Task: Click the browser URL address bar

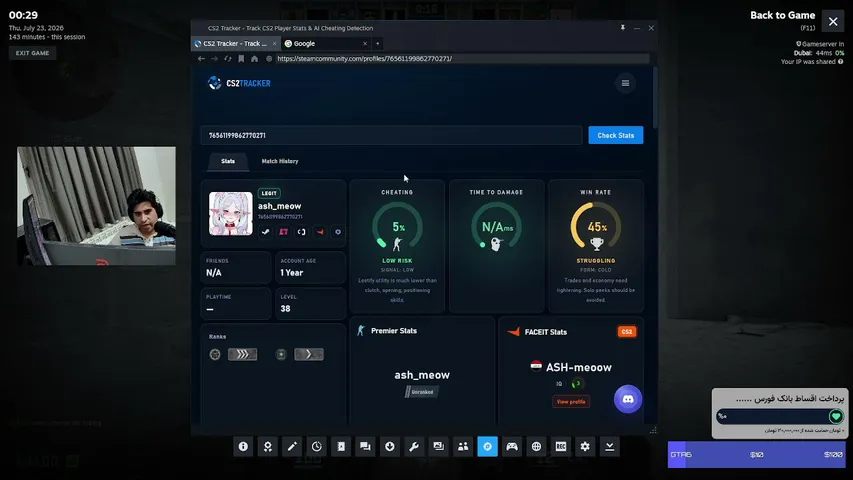Action: tap(461, 59)
